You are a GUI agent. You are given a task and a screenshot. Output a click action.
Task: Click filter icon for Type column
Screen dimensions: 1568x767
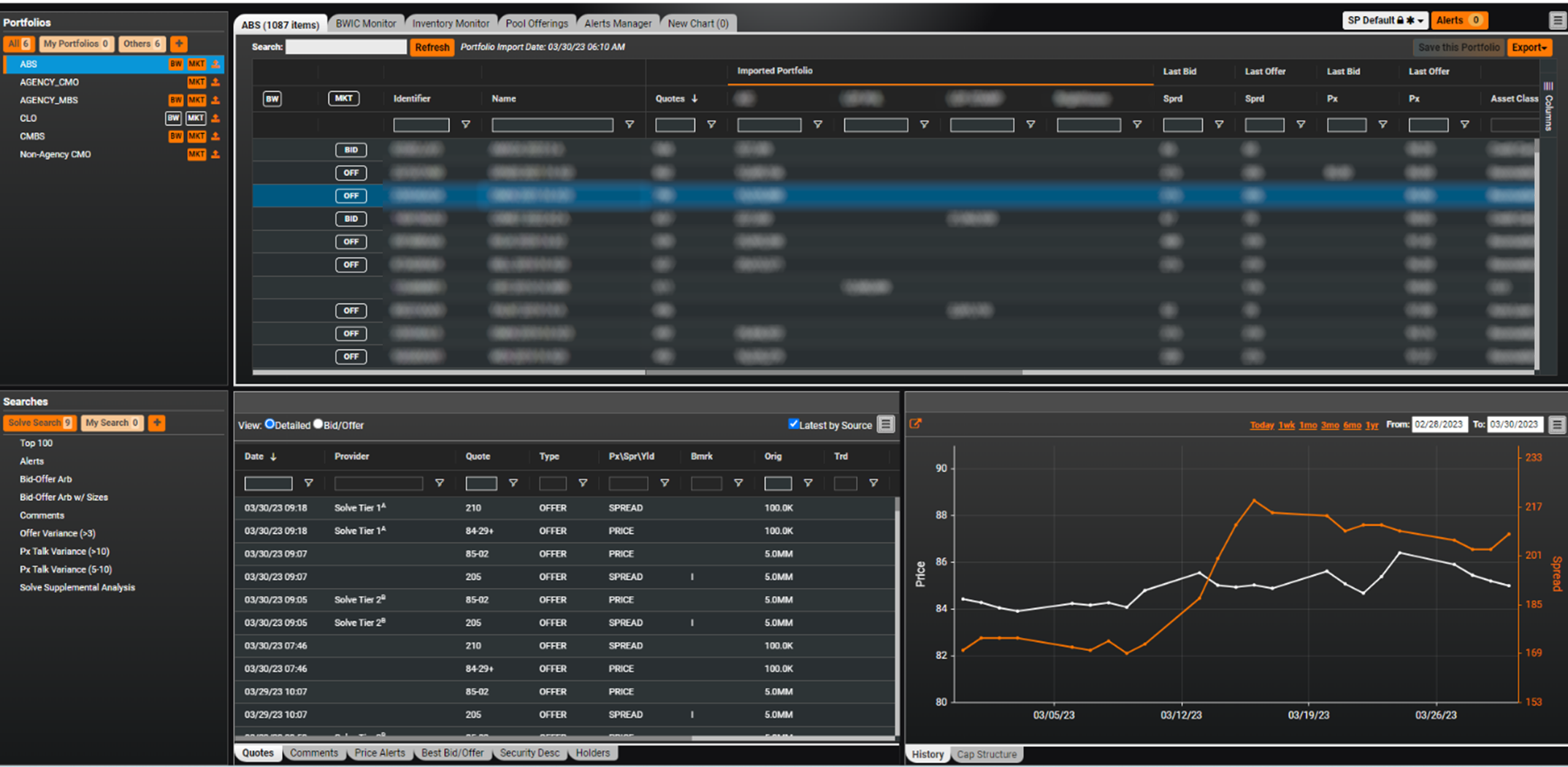click(583, 483)
